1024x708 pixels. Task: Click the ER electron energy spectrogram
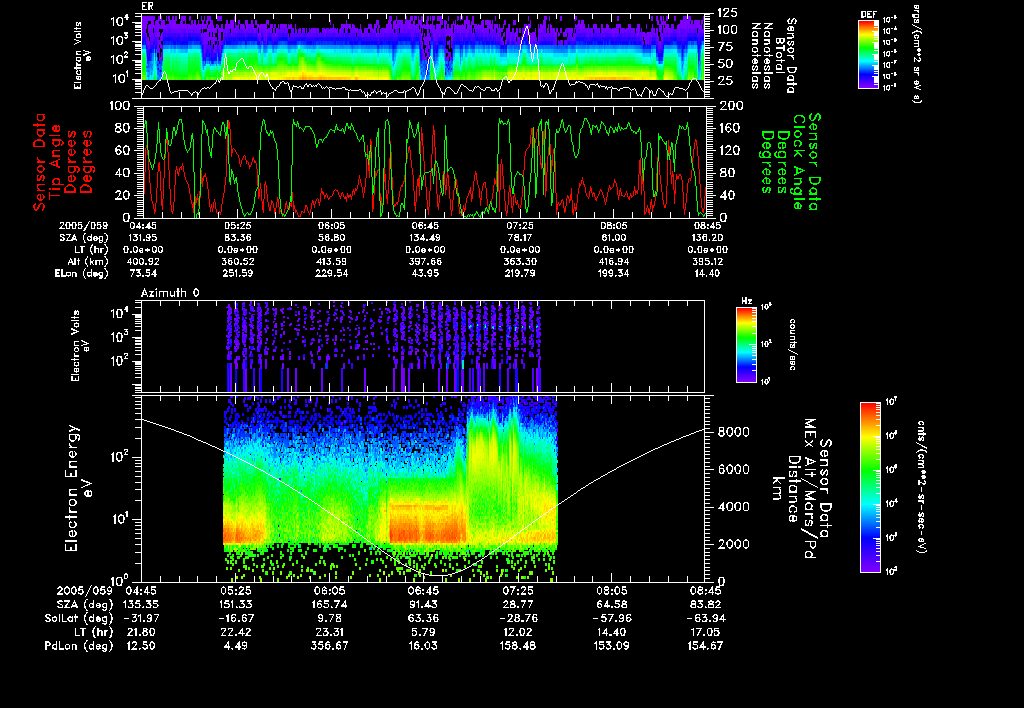point(424,56)
